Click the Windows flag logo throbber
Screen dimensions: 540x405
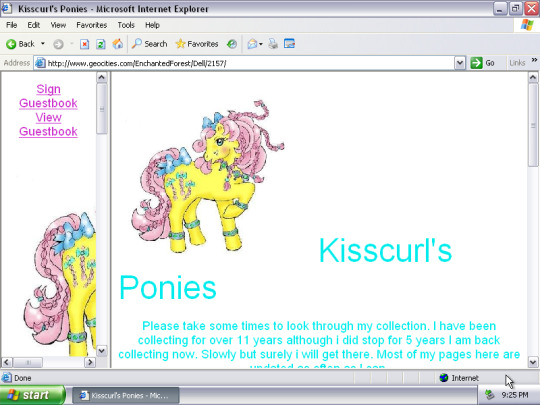527,25
